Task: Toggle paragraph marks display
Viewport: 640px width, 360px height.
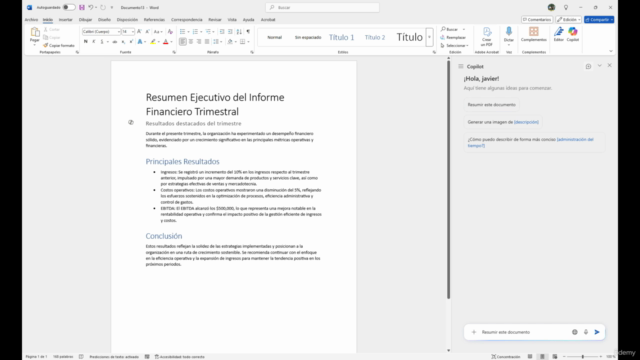Action: (x=248, y=31)
